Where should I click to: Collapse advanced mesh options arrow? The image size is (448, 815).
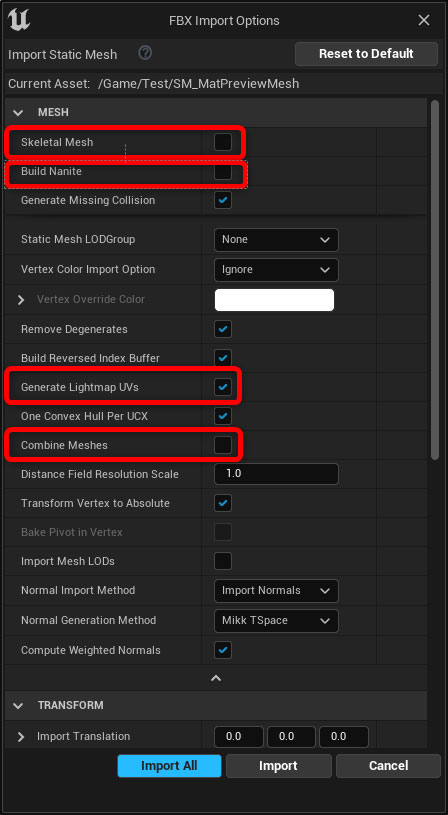pyautogui.click(x=216, y=678)
